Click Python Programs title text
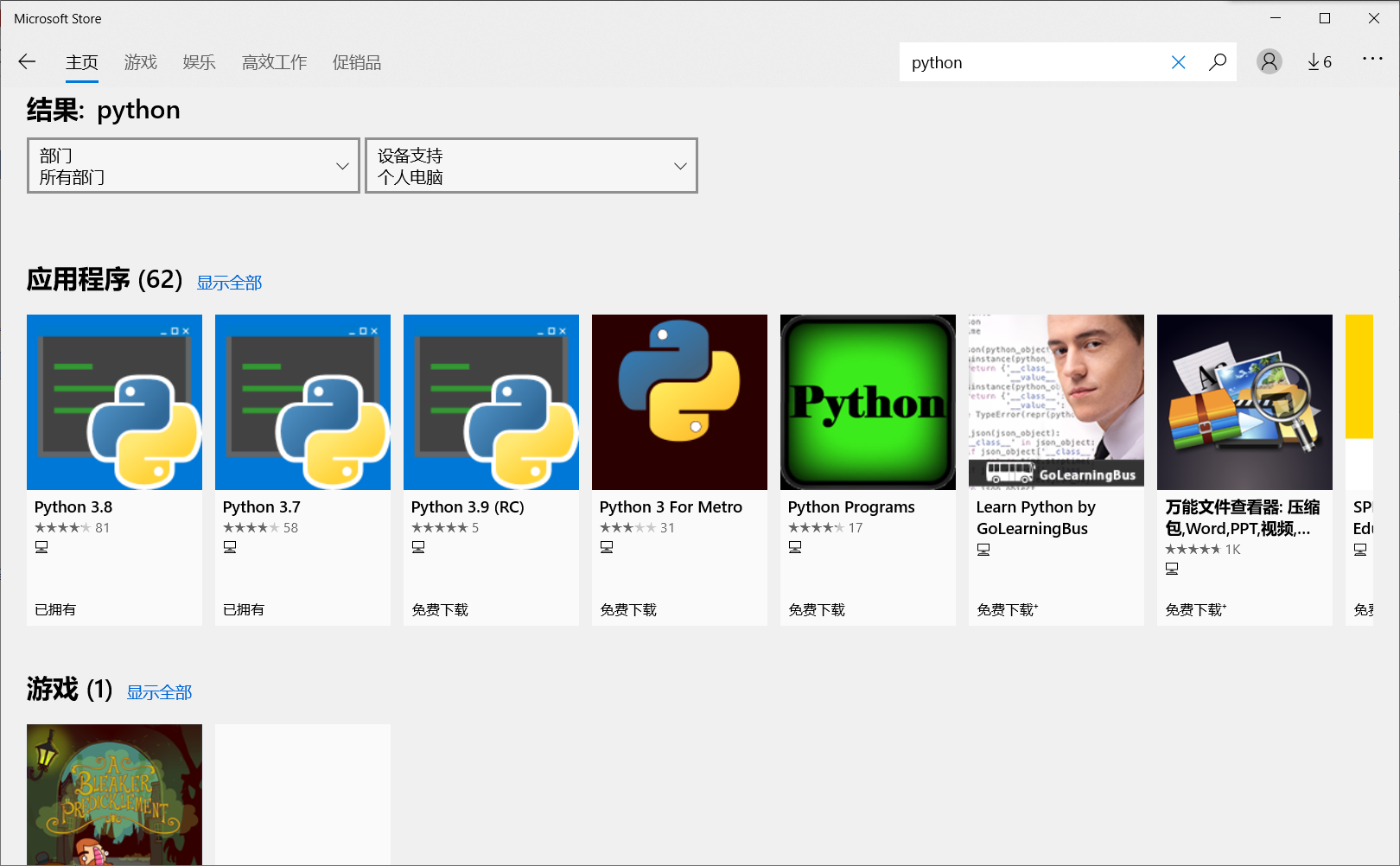 coord(851,507)
